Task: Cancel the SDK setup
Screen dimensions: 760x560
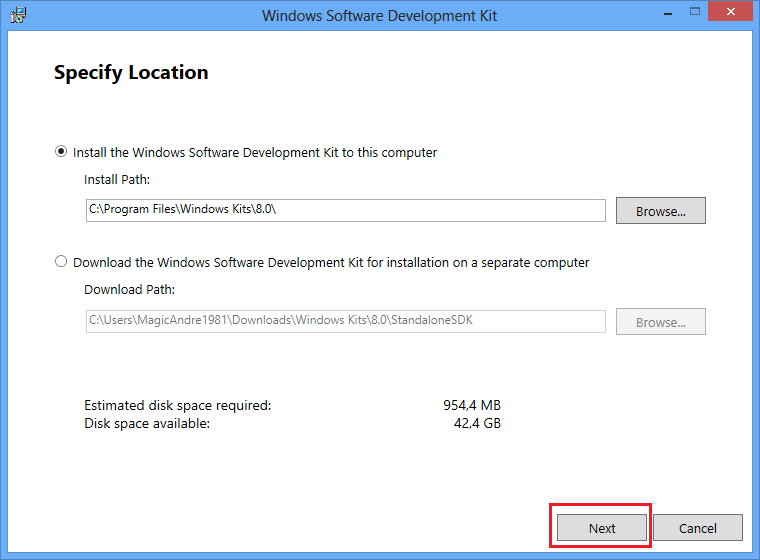Action: [697, 528]
